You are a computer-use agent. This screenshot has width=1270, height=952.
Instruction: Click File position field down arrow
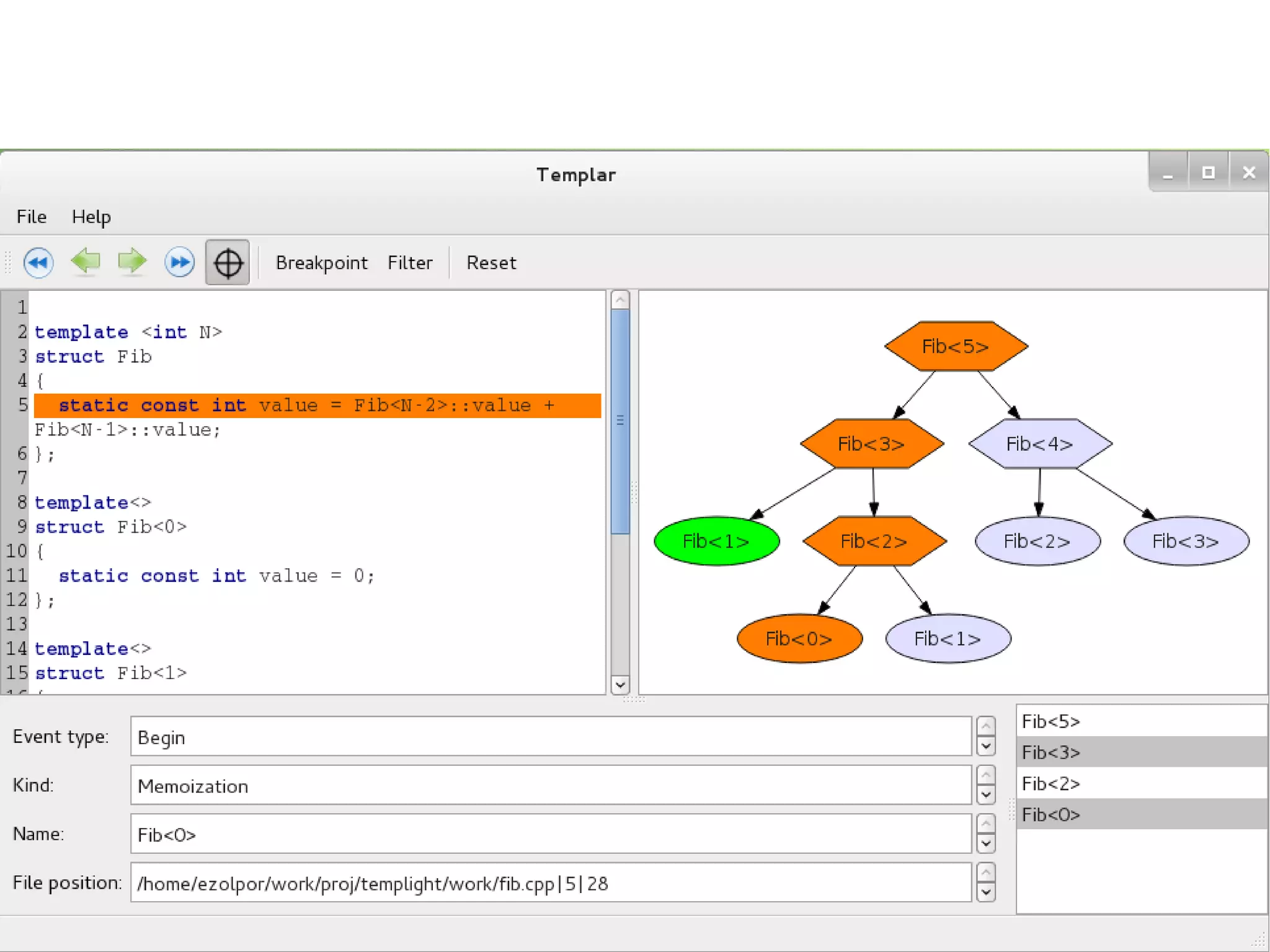pyautogui.click(x=985, y=892)
